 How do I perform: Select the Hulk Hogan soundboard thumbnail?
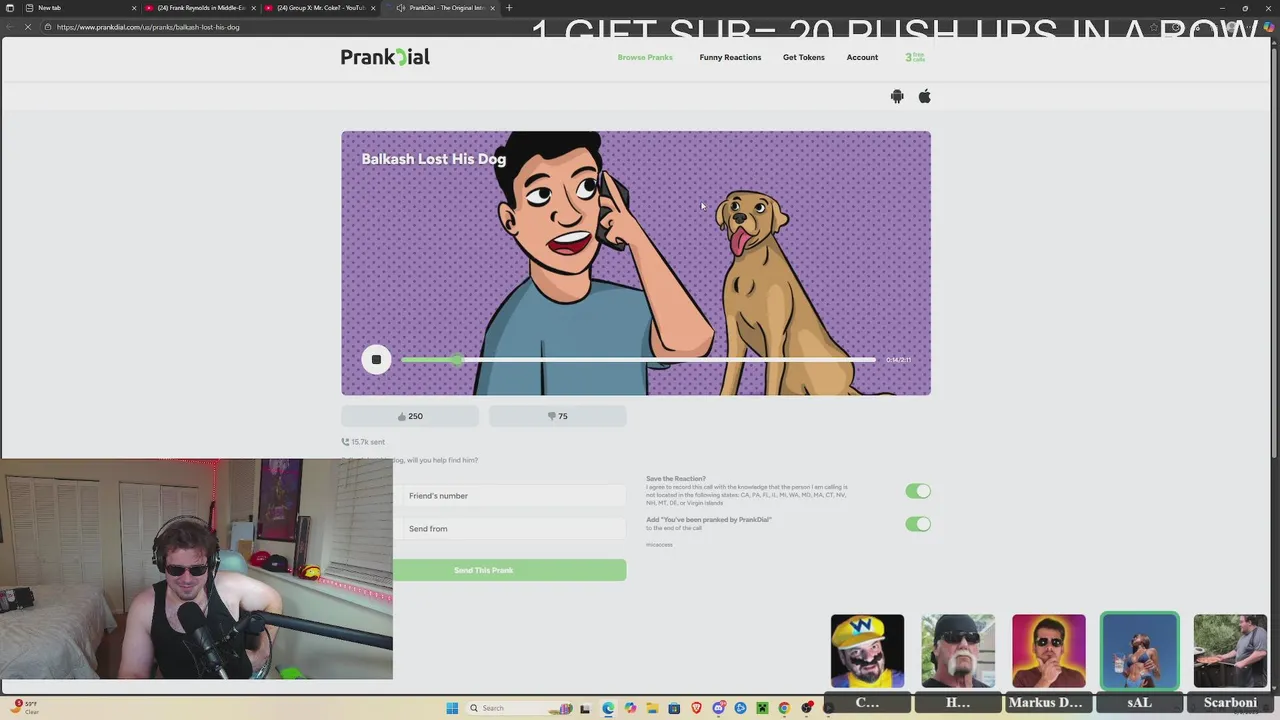tap(958, 651)
